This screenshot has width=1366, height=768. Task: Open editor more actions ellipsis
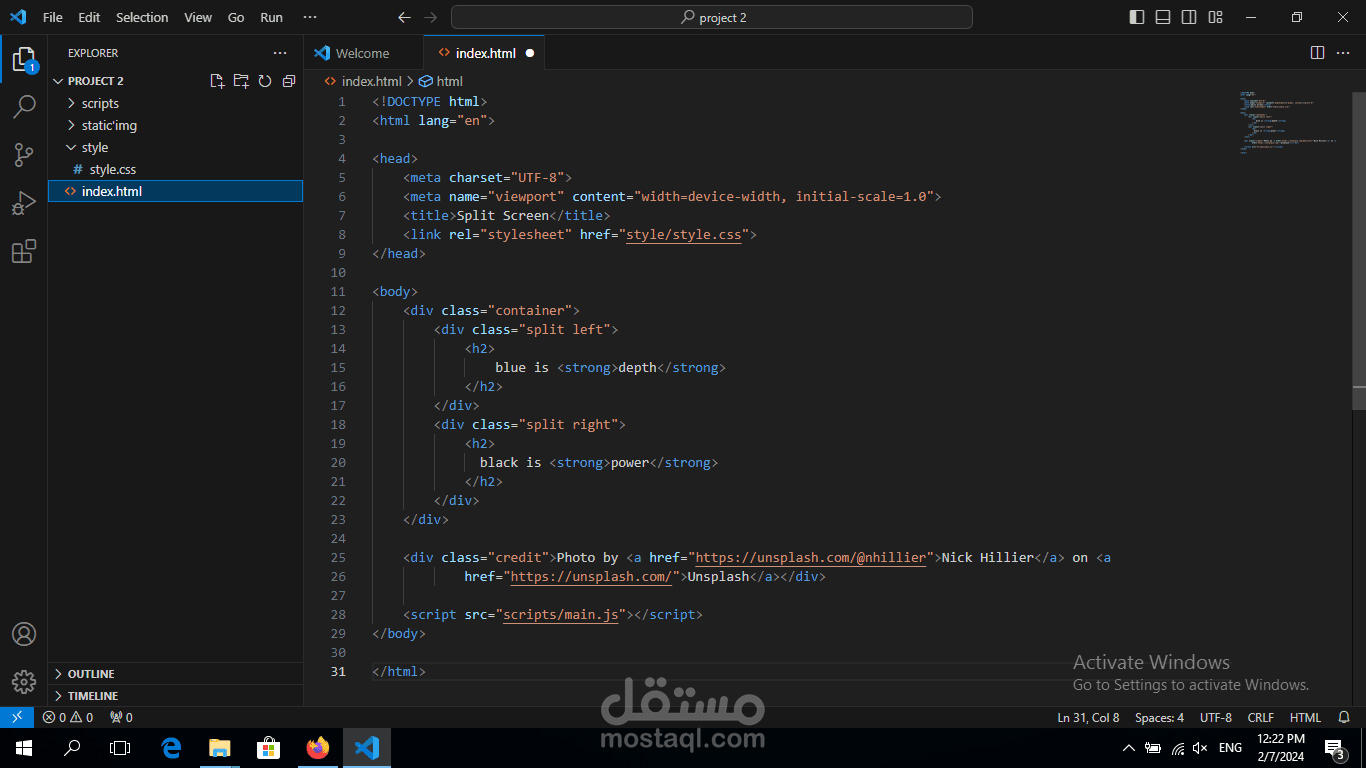point(1343,53)
